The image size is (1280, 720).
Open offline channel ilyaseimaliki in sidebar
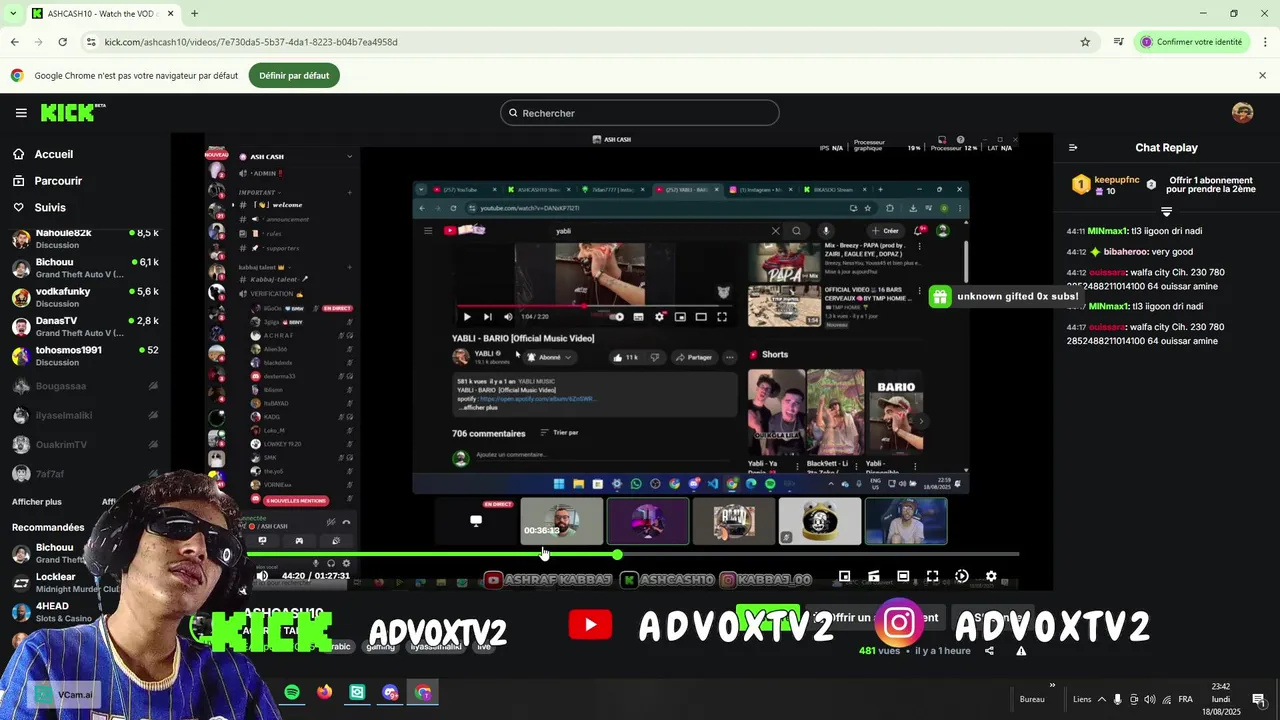coord(85,415)
